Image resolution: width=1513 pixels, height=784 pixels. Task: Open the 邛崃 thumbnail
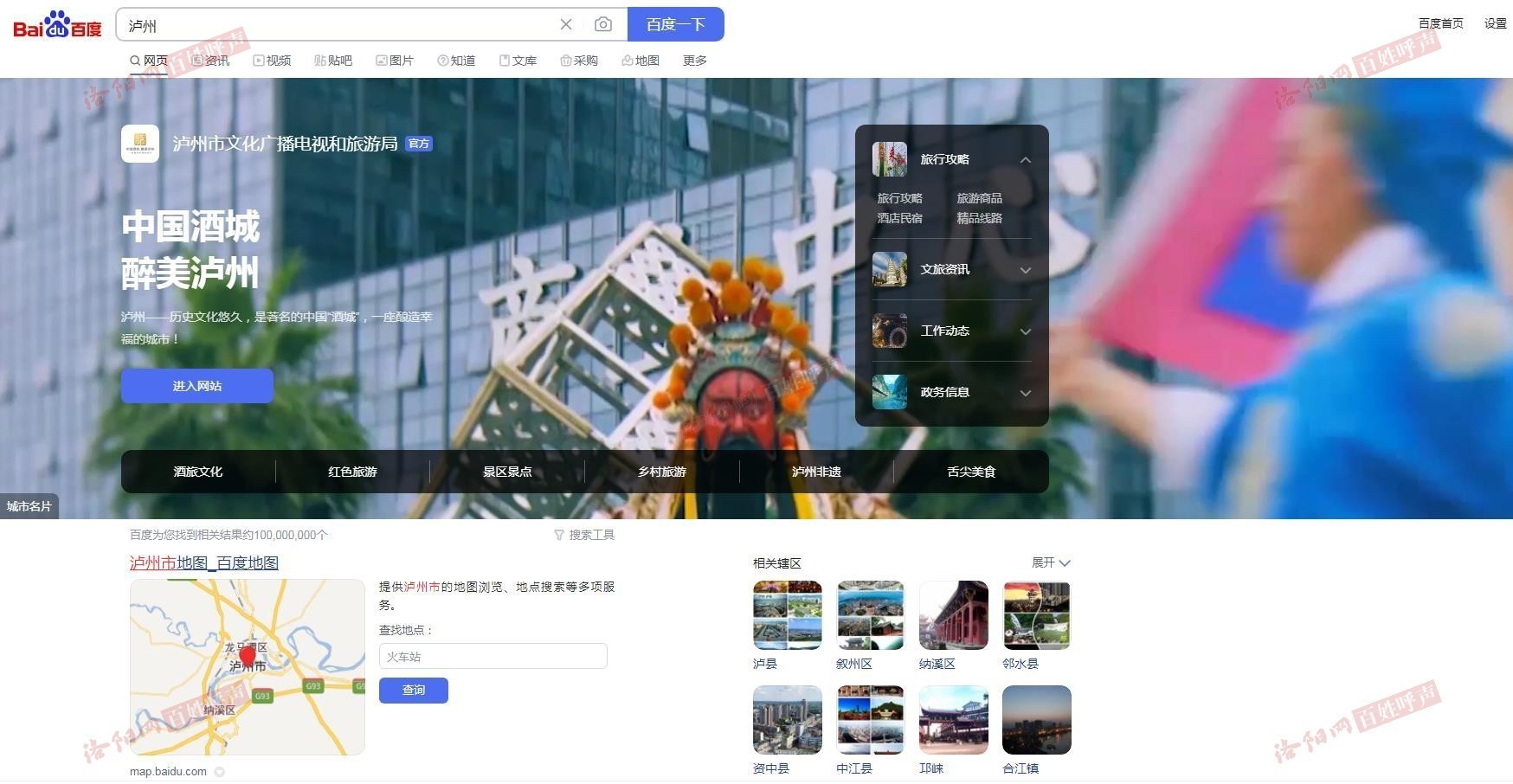click(x=954, y=720)
